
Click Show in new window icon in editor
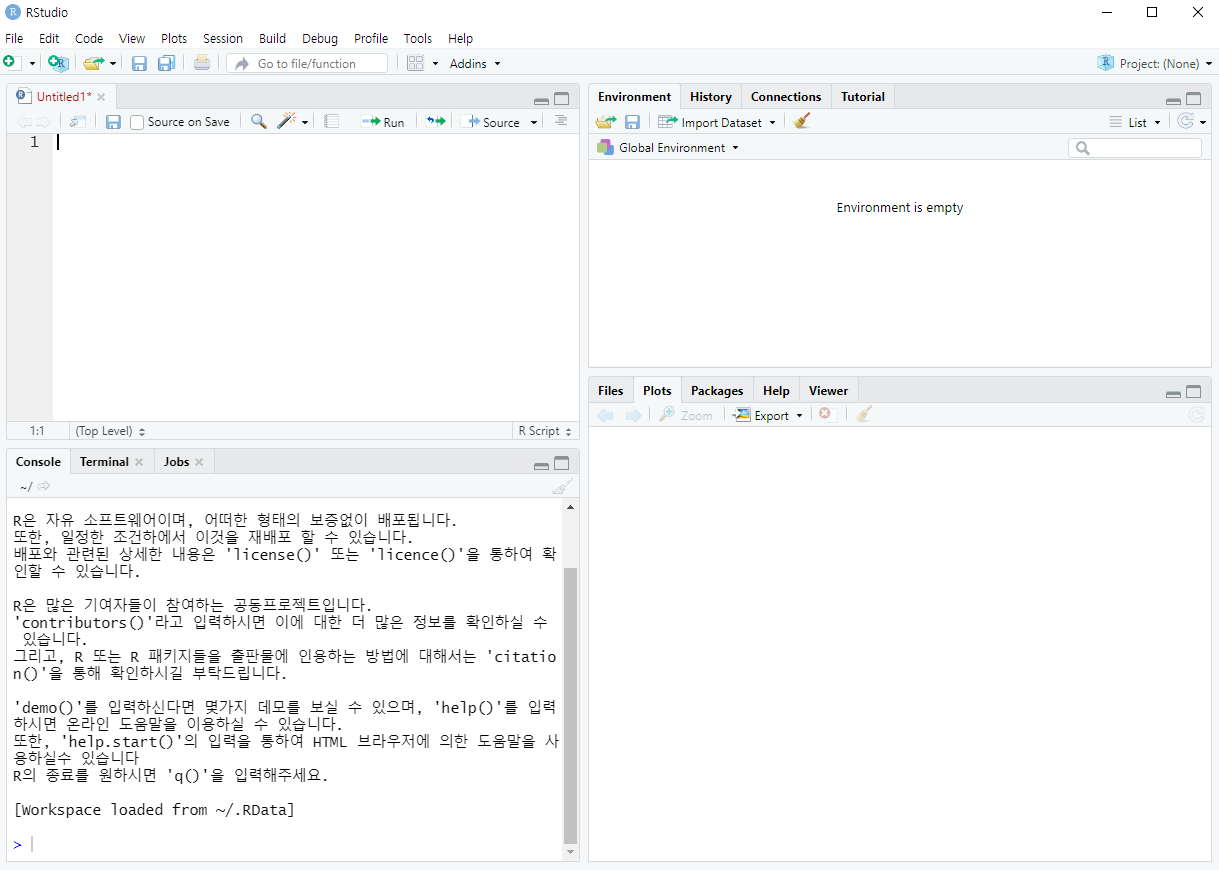coord(78,121)
